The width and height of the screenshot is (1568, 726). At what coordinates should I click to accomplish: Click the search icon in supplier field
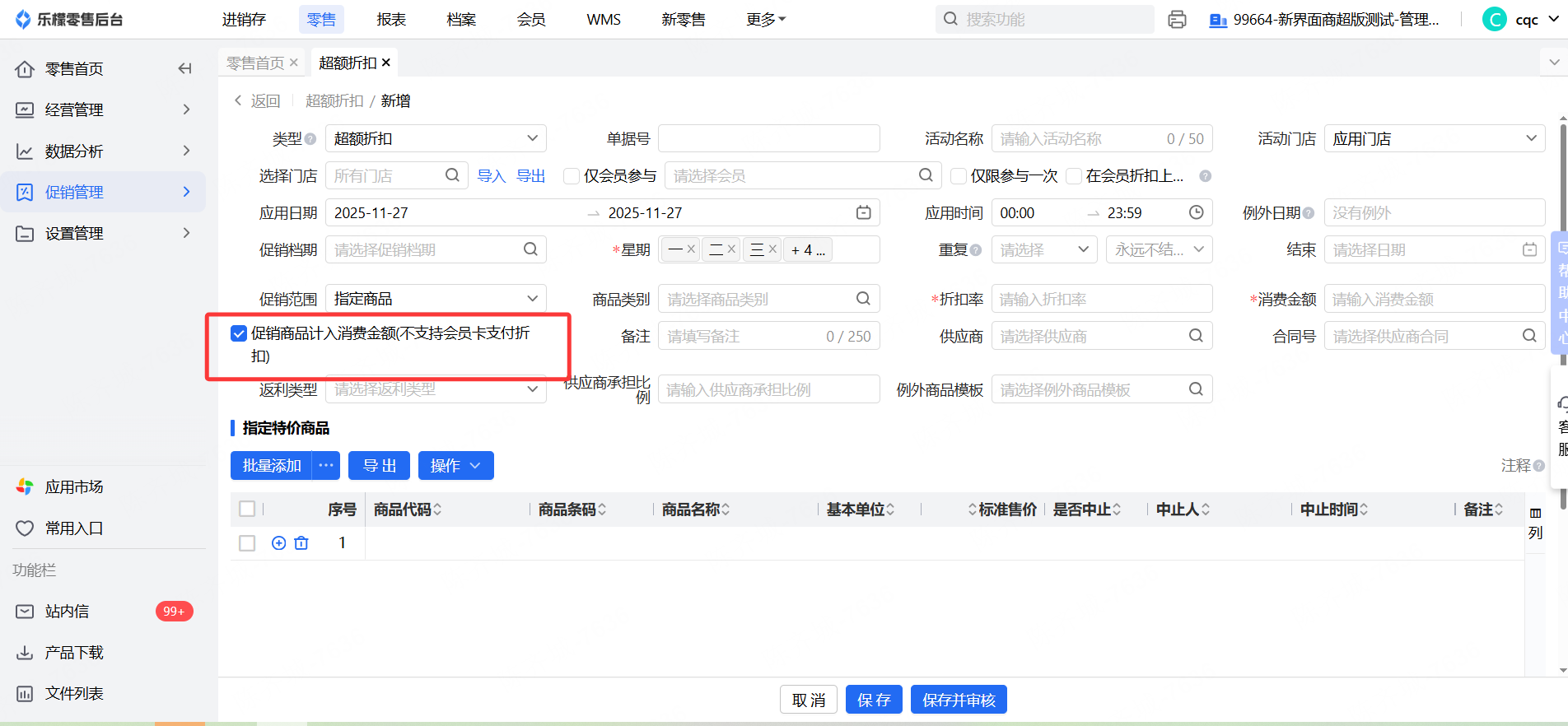point(1196,336)
